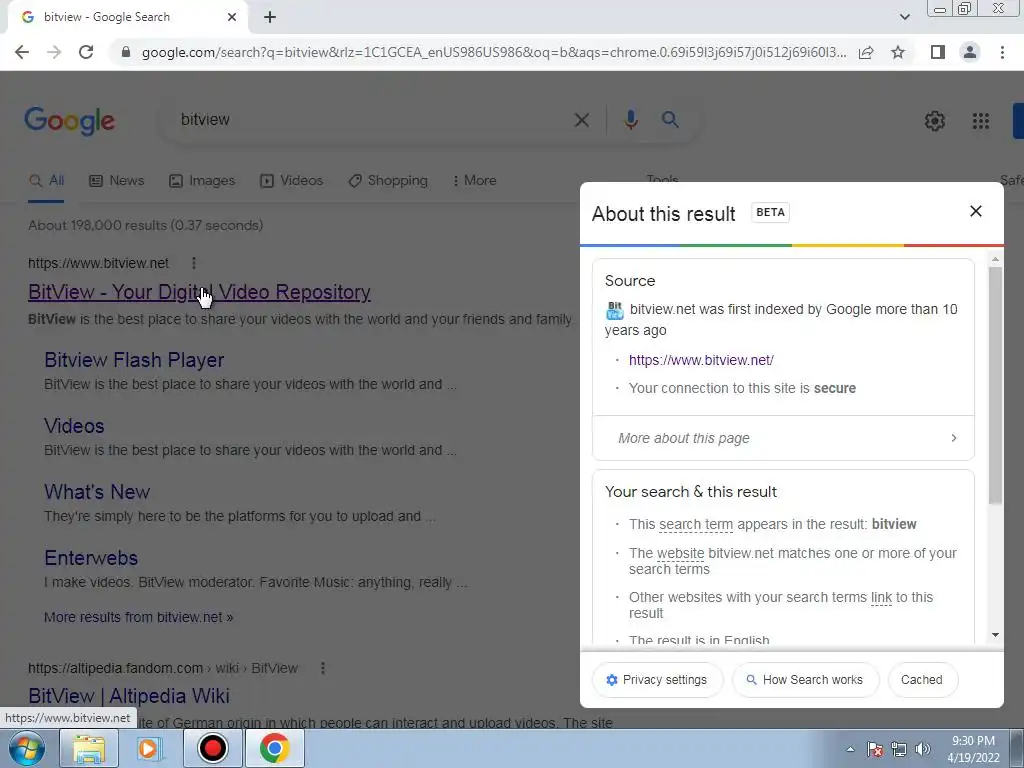Click the underlined 'link' text
The image size is (1024, 768).
tap(881, 598)
